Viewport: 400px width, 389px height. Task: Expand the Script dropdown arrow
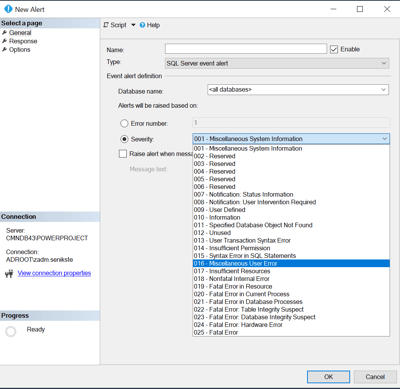[133, 25]
